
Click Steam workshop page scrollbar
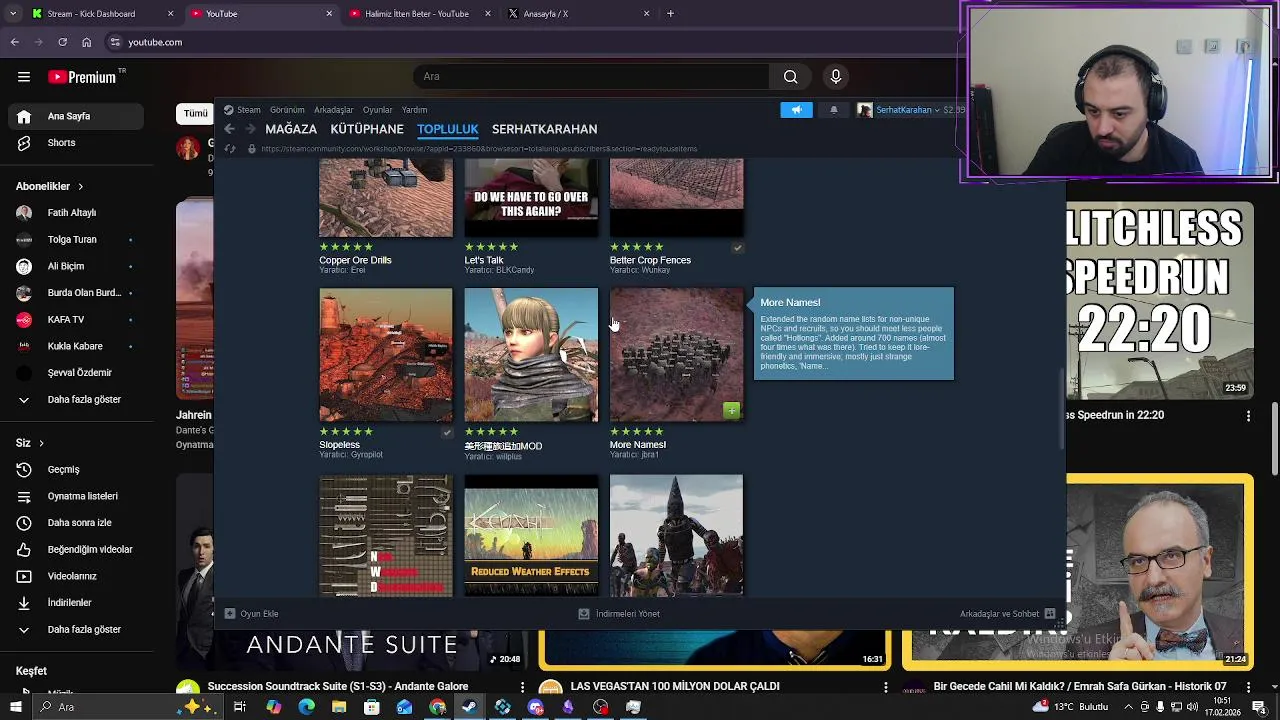[1061, 409]
